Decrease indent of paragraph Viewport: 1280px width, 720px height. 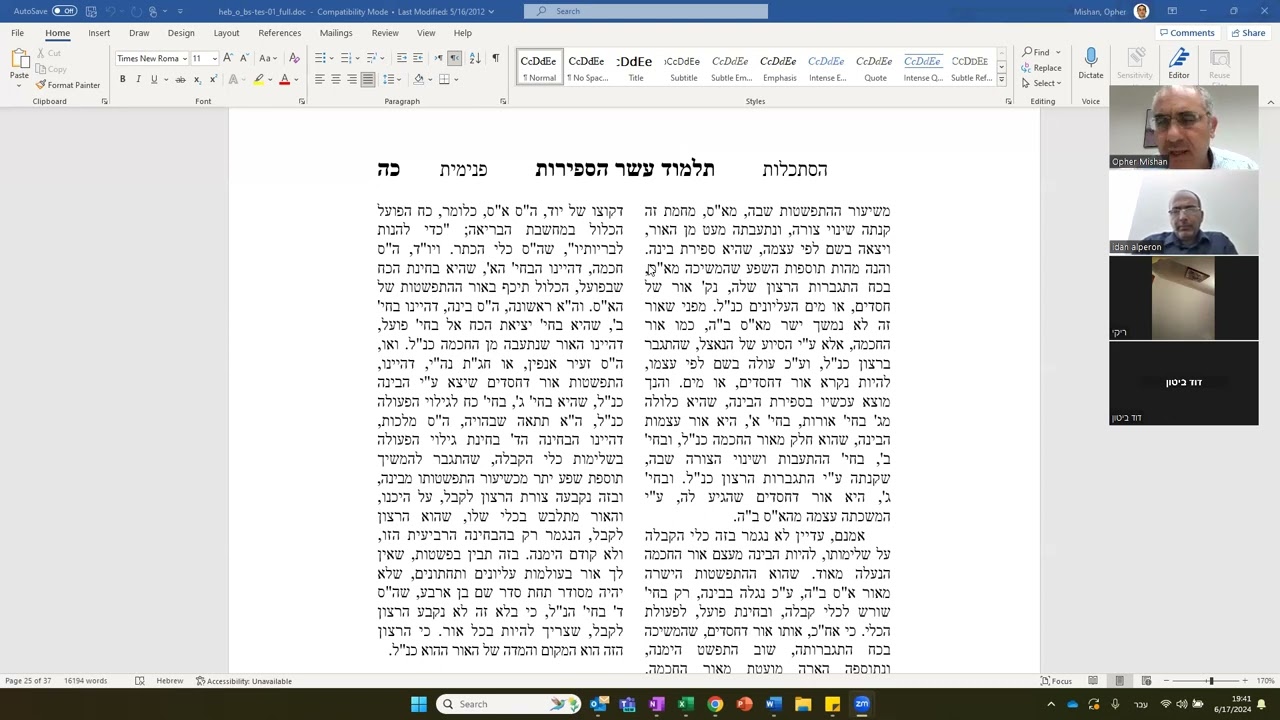click(x=402, y=58)
